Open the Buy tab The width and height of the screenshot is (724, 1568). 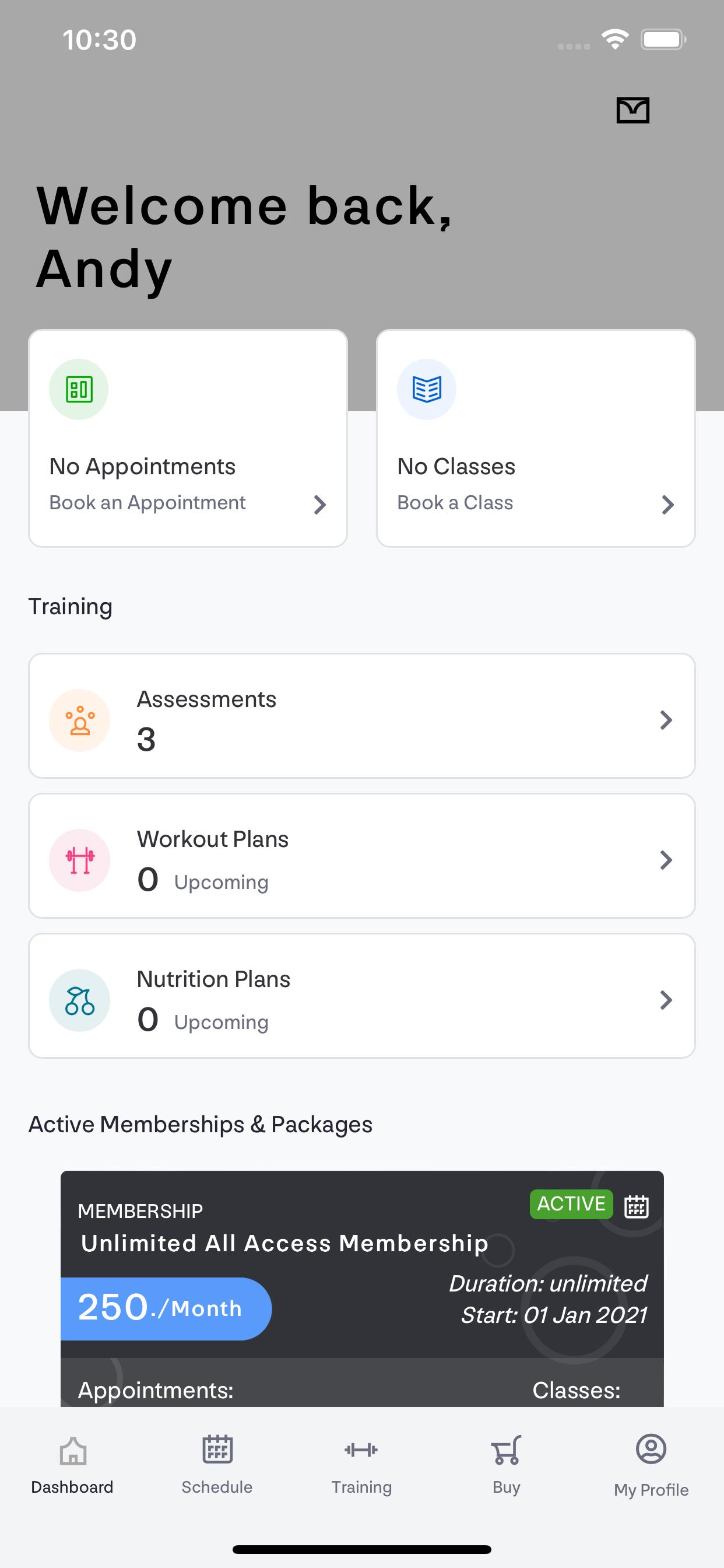(x=506, y=1465)
